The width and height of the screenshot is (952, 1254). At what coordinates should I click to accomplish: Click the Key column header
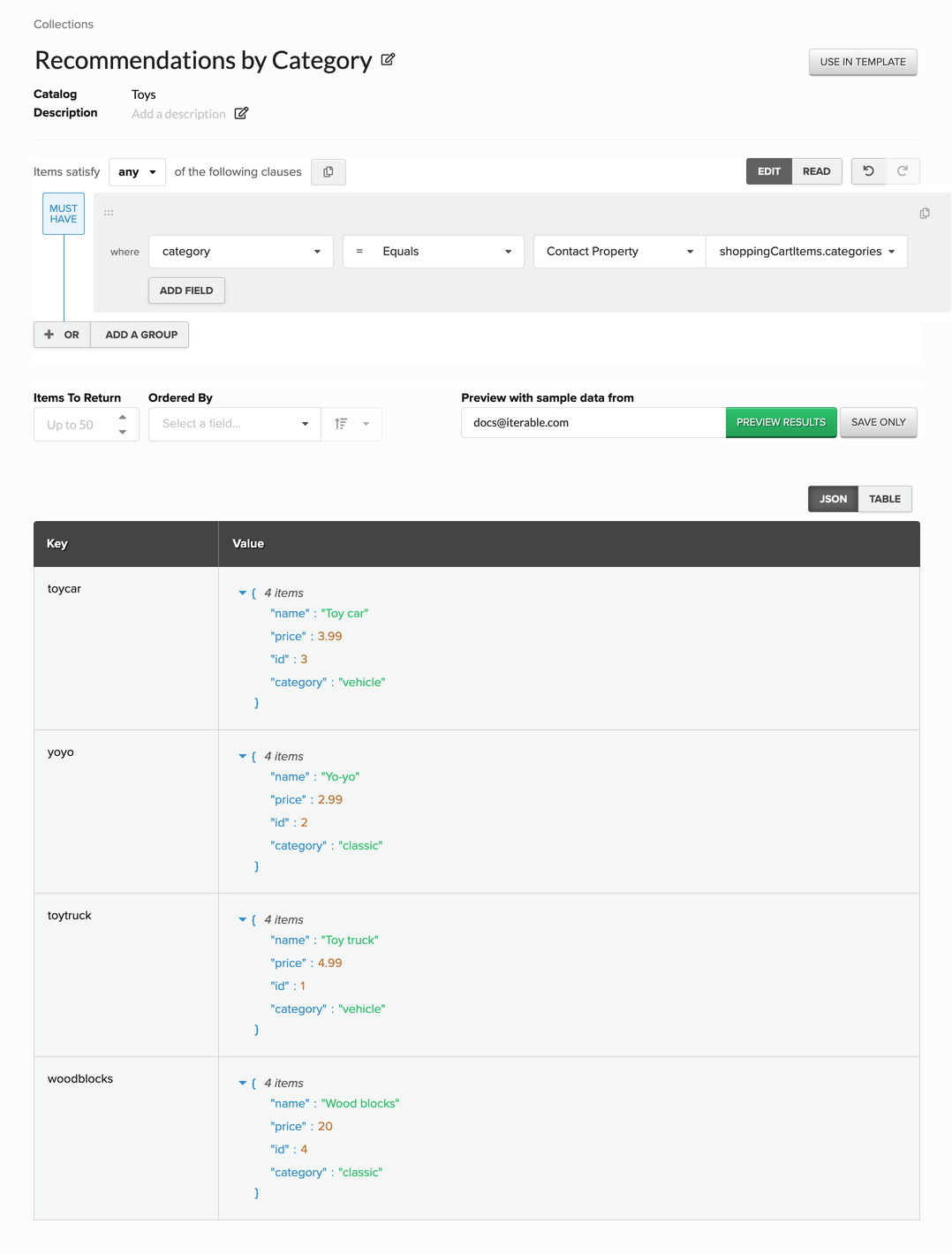126,544
